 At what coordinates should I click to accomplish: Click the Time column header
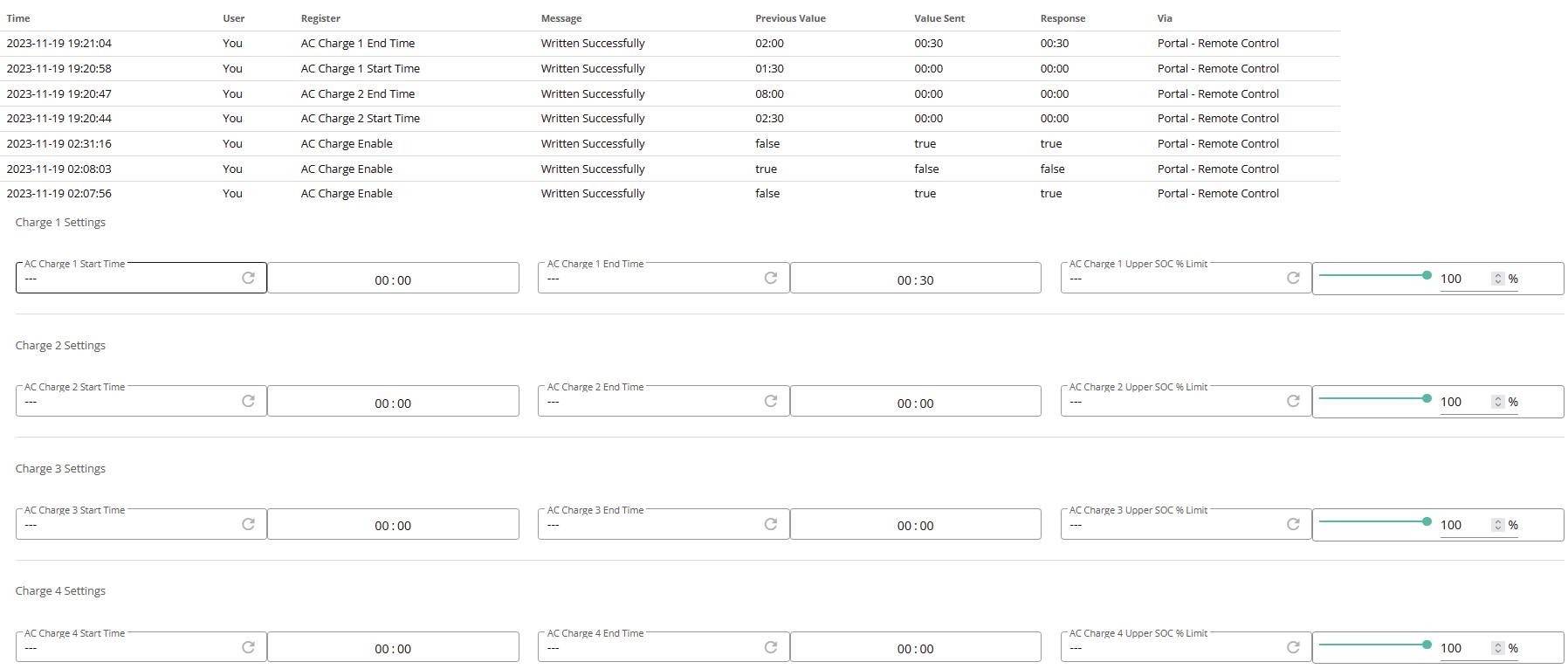(x=18, y=18)
